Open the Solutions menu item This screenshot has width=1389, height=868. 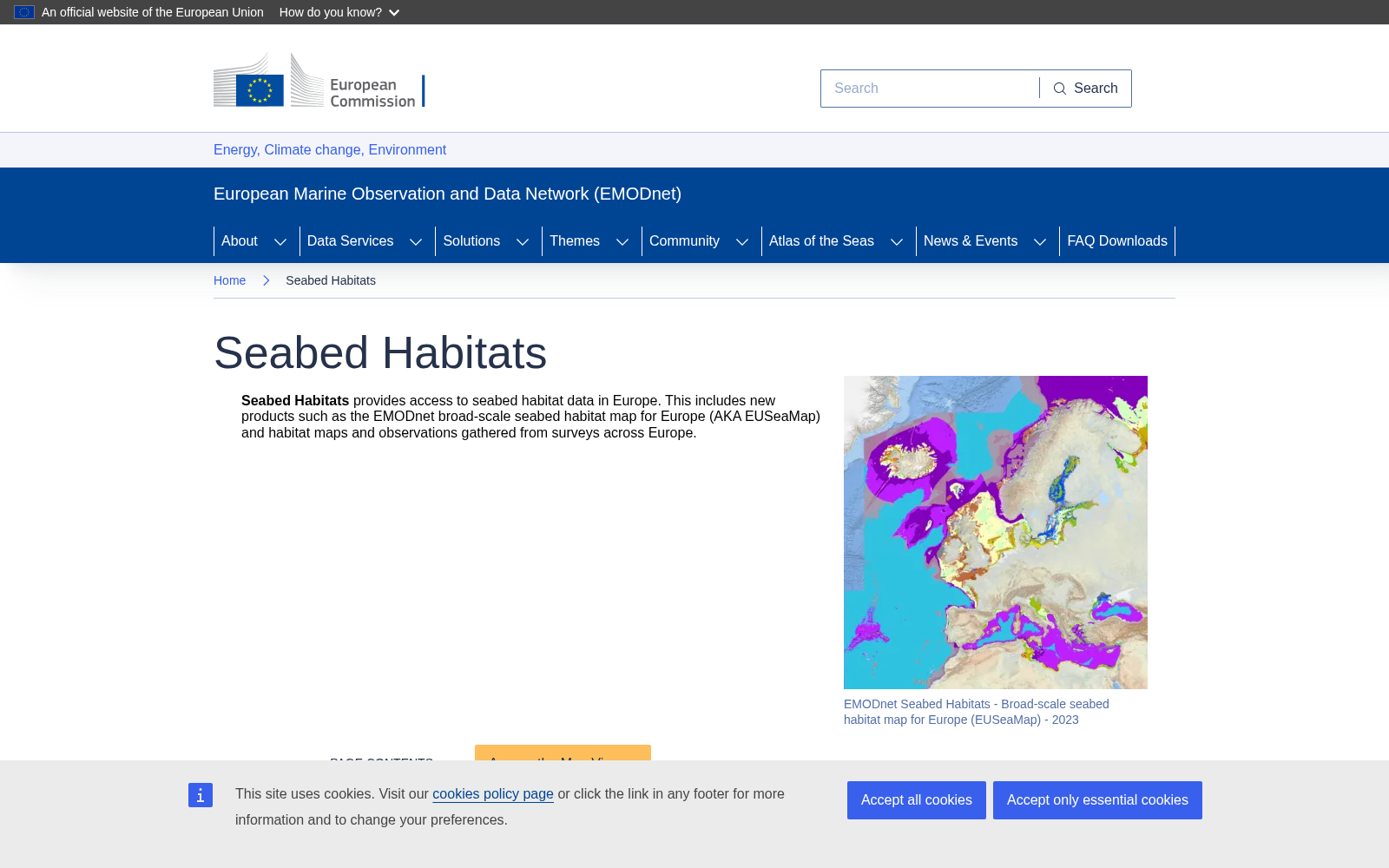click(x=471, y=241)
